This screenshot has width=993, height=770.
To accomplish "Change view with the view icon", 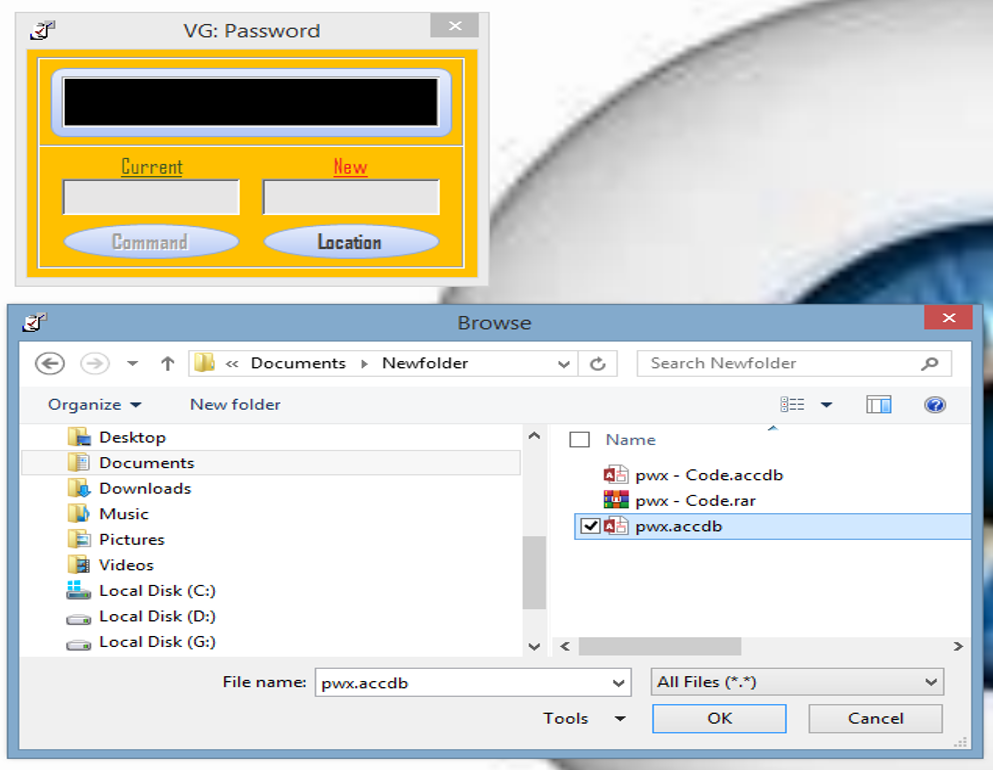I will tap(792, 404).
